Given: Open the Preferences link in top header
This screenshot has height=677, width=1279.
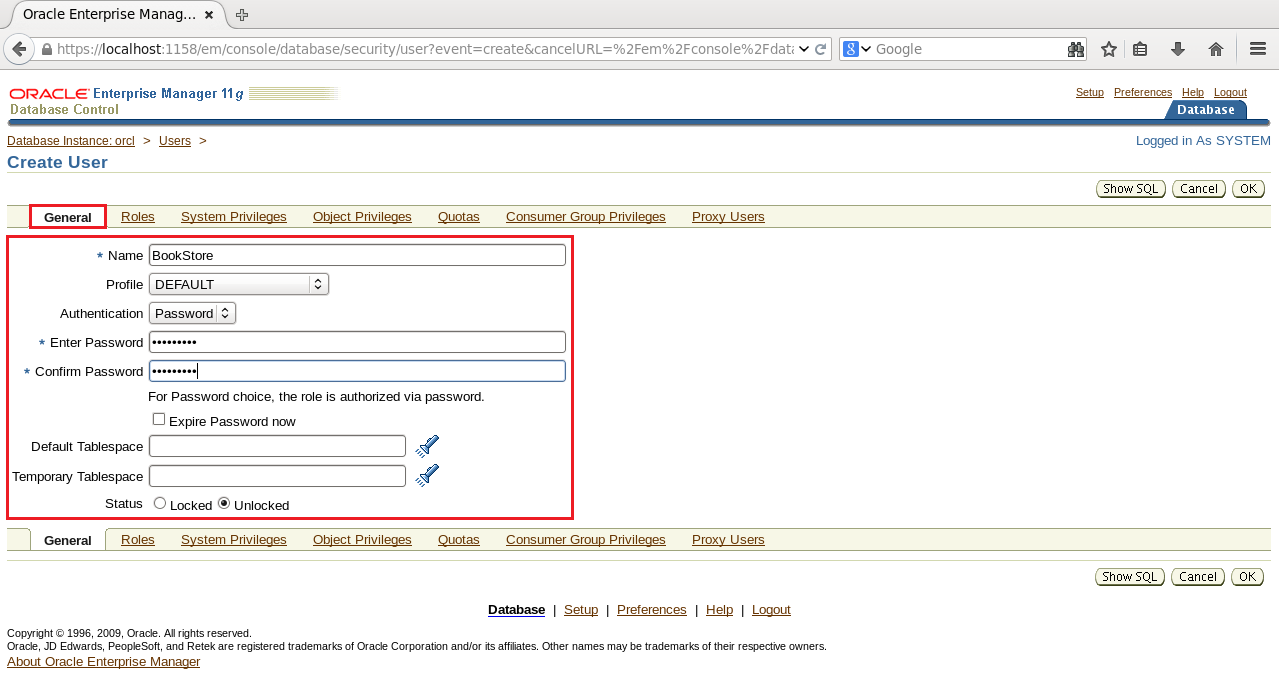Looking at the screenshot, I should (1143, 92).
